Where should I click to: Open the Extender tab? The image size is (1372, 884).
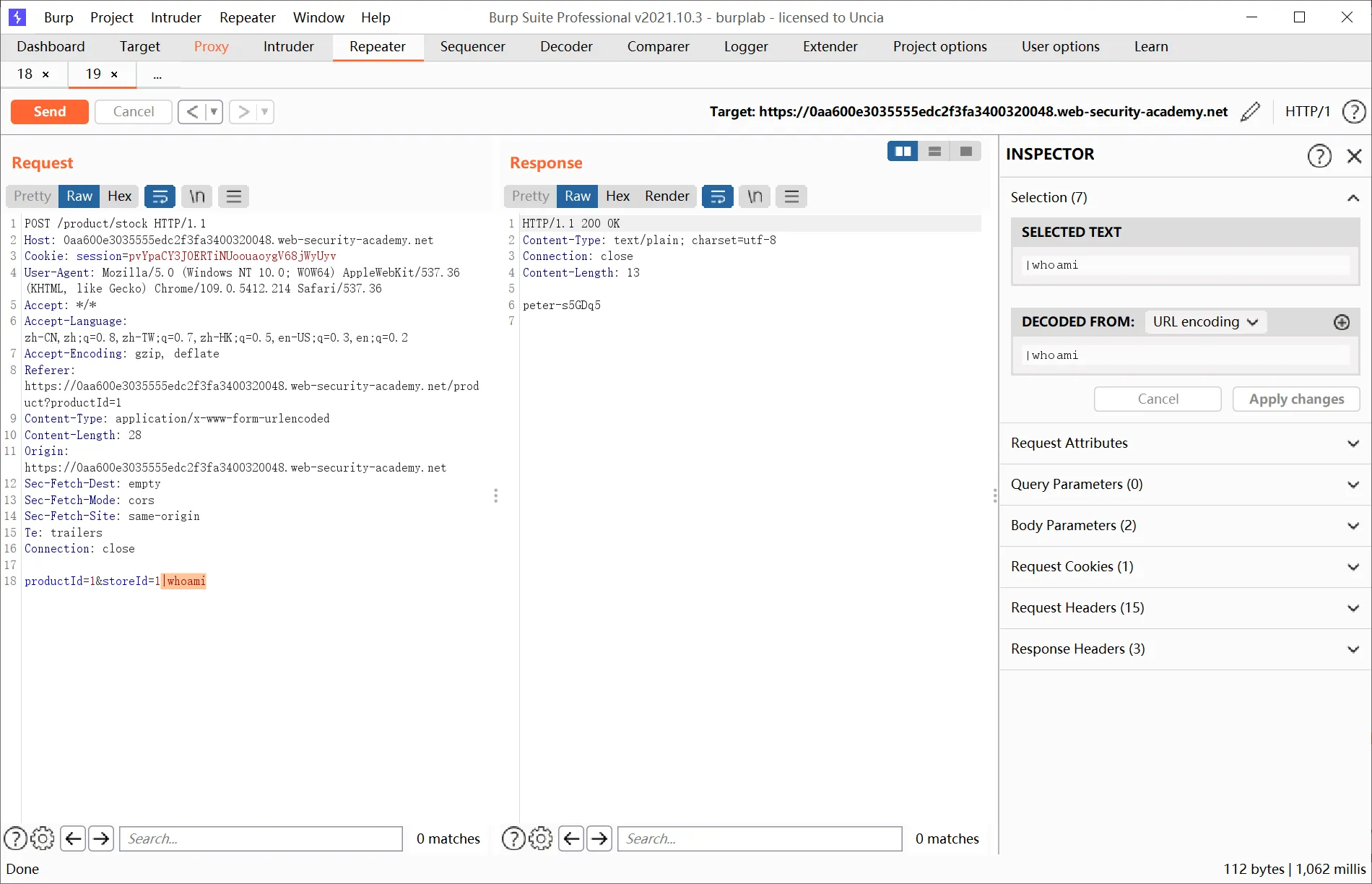(x=830, y=47)
